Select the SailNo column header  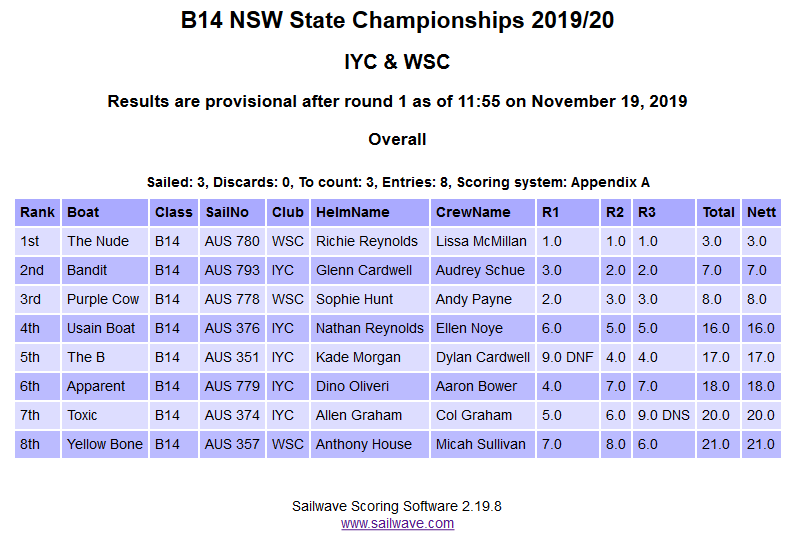click(233, 212)
